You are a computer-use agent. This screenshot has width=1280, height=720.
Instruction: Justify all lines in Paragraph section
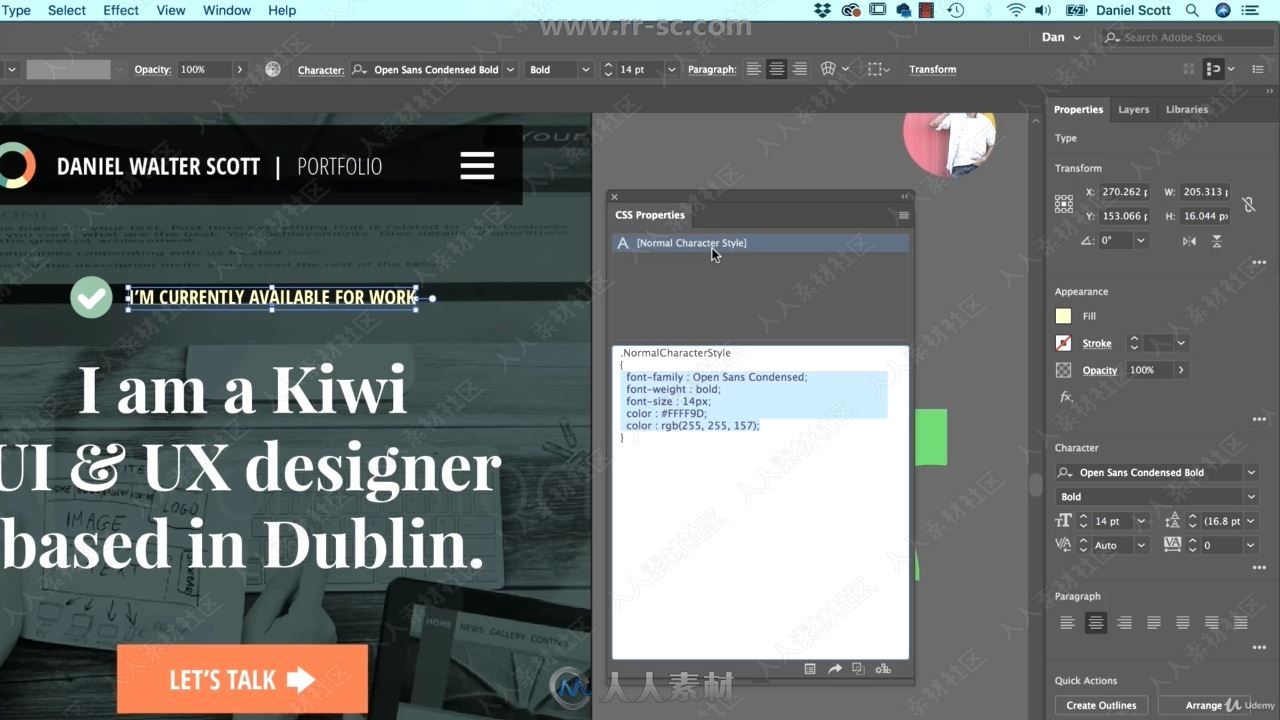[1241, 623]
